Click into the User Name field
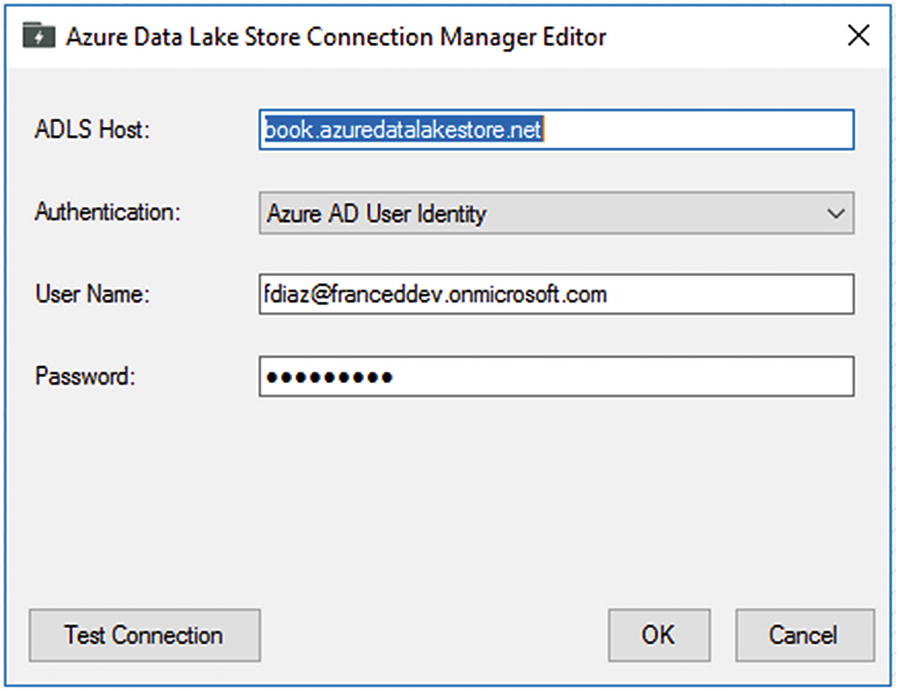This screenshot has height=691, width=900. (x=556, y=294)
